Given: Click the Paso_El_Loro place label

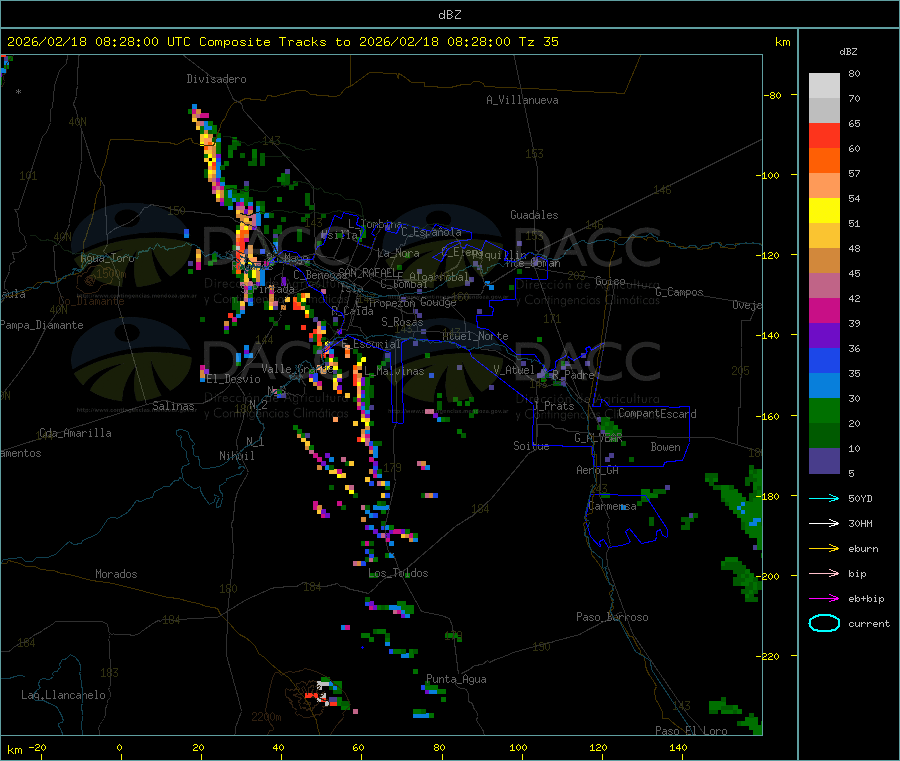Looking at the screenshot, I should (x=691, y=731).
